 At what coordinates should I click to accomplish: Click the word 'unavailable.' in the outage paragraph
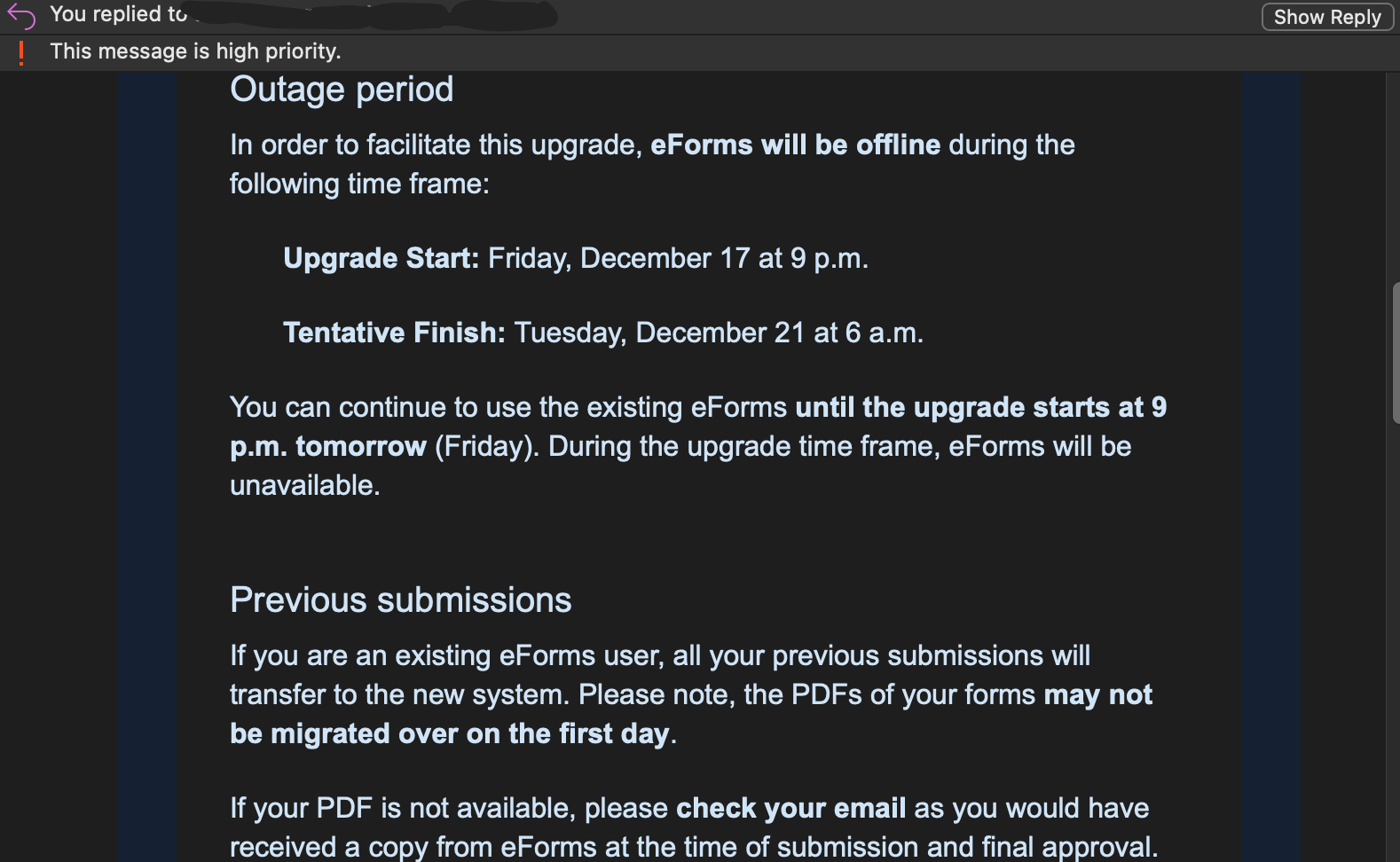point(305,485)
